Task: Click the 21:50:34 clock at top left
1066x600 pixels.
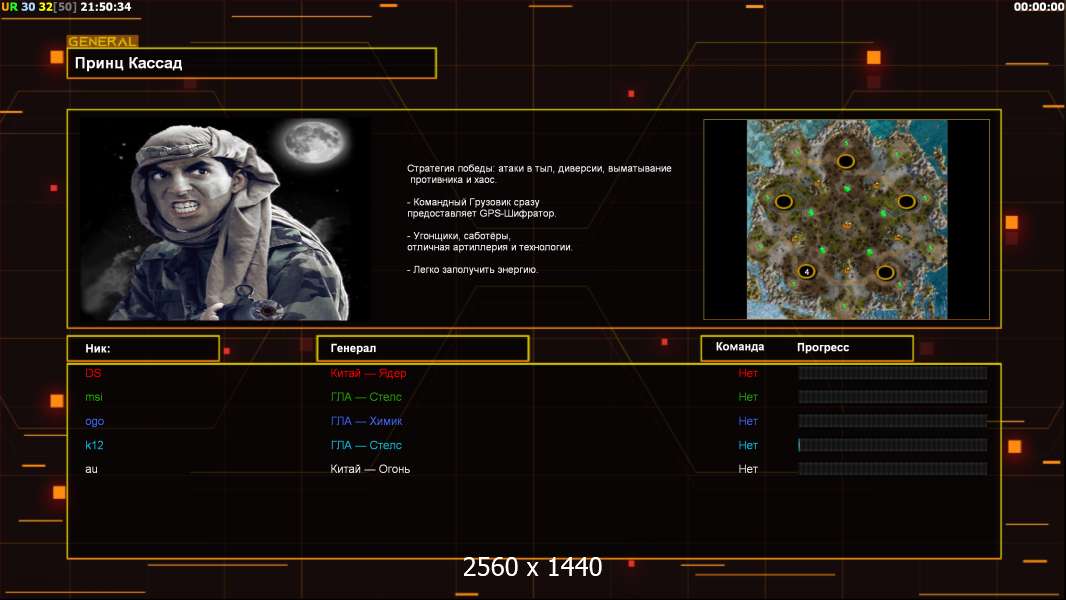Action: 106,7
